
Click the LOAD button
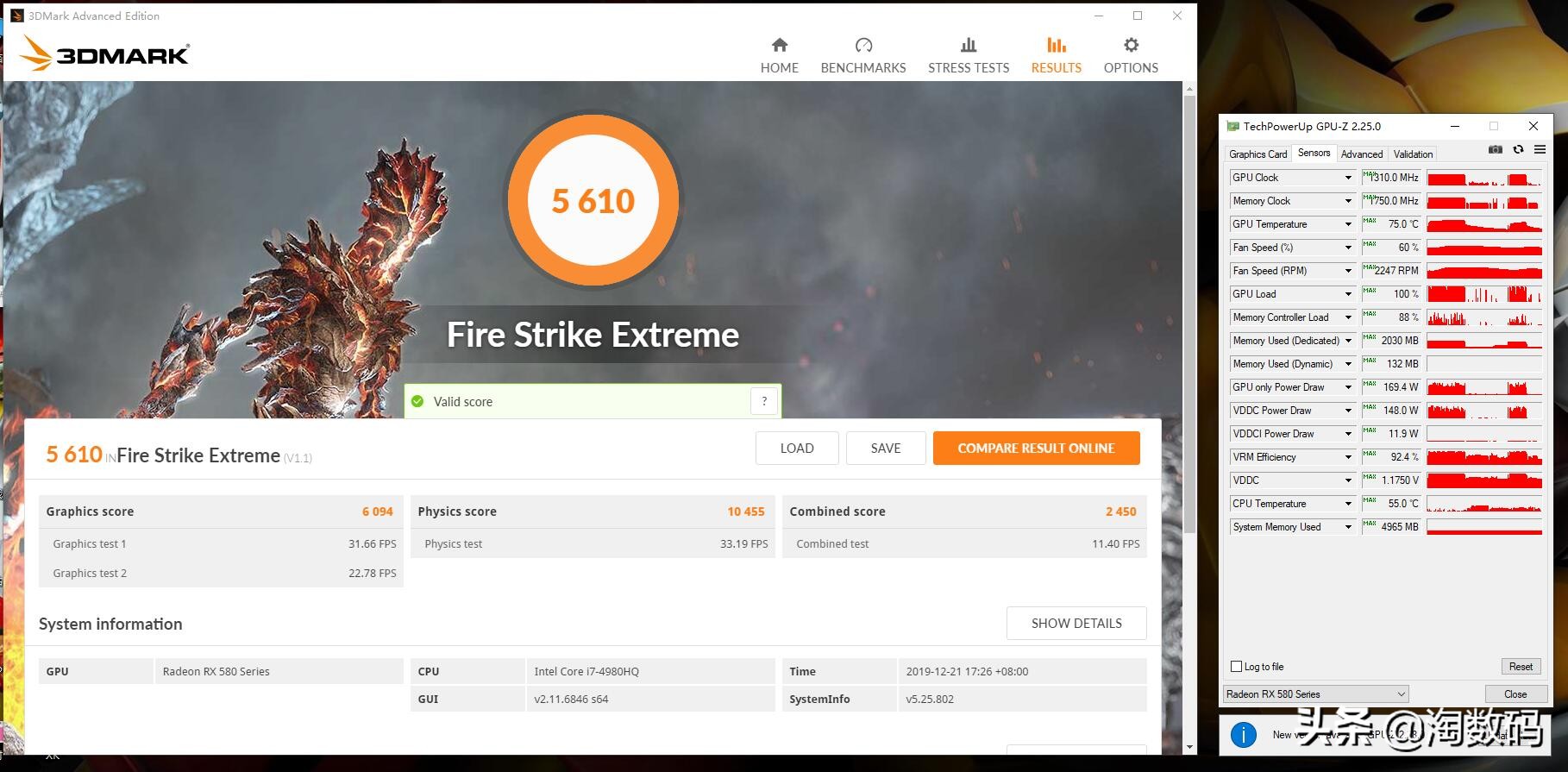[797, 448]
